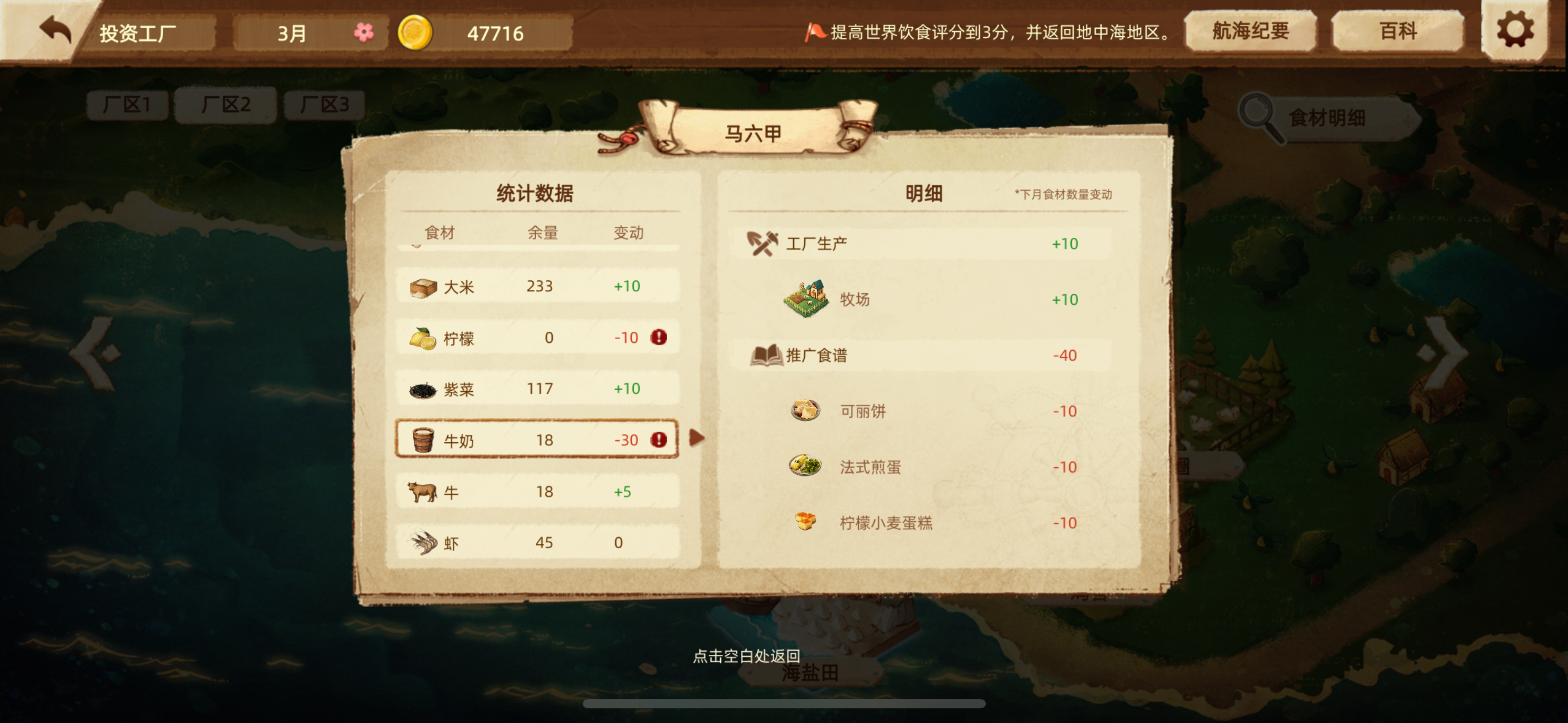Click the 法式煎蛋 dish icon
This screenshot has height=723, width=1568.
click(805, 466)
